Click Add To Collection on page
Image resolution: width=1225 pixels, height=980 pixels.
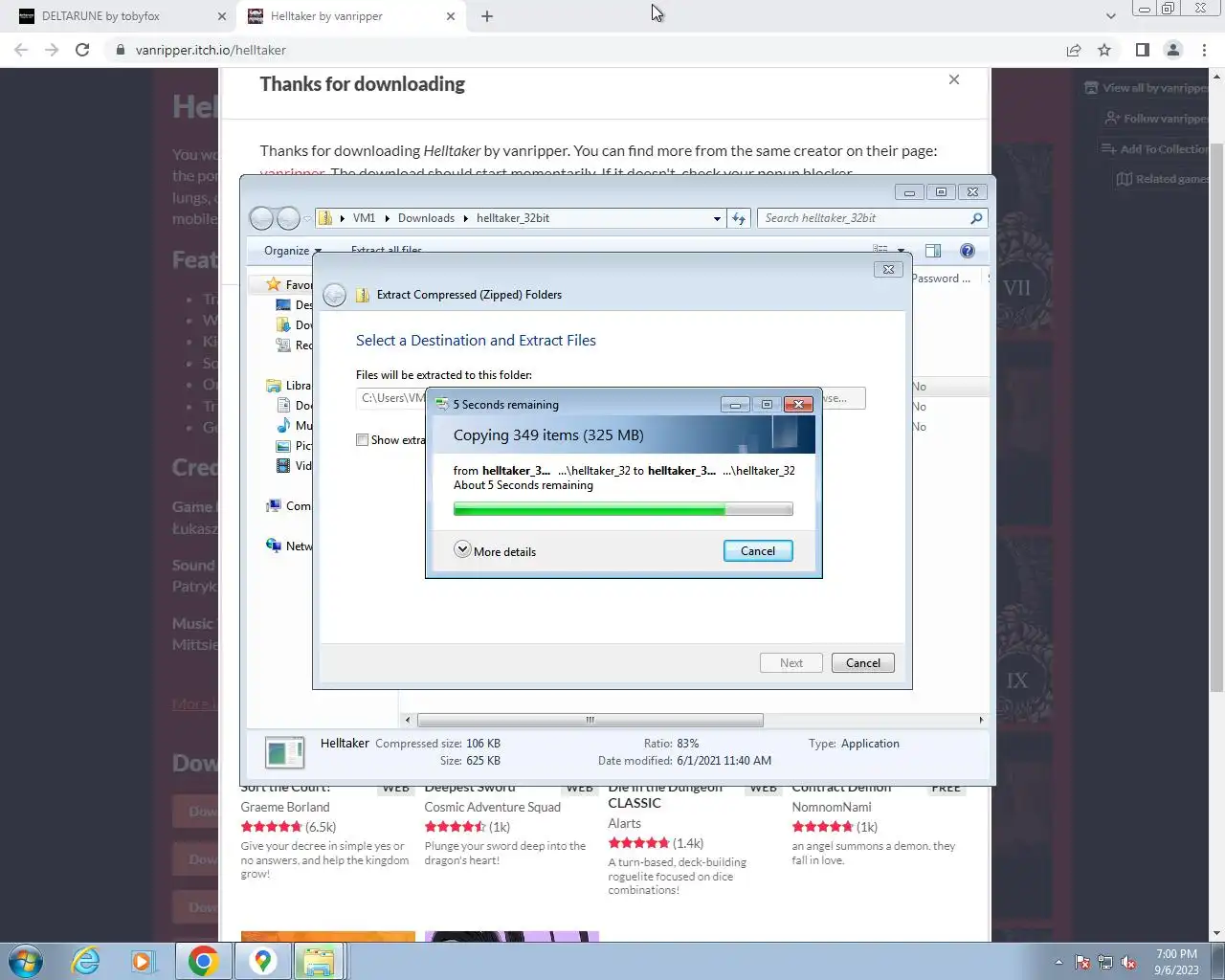point(1153,149)
